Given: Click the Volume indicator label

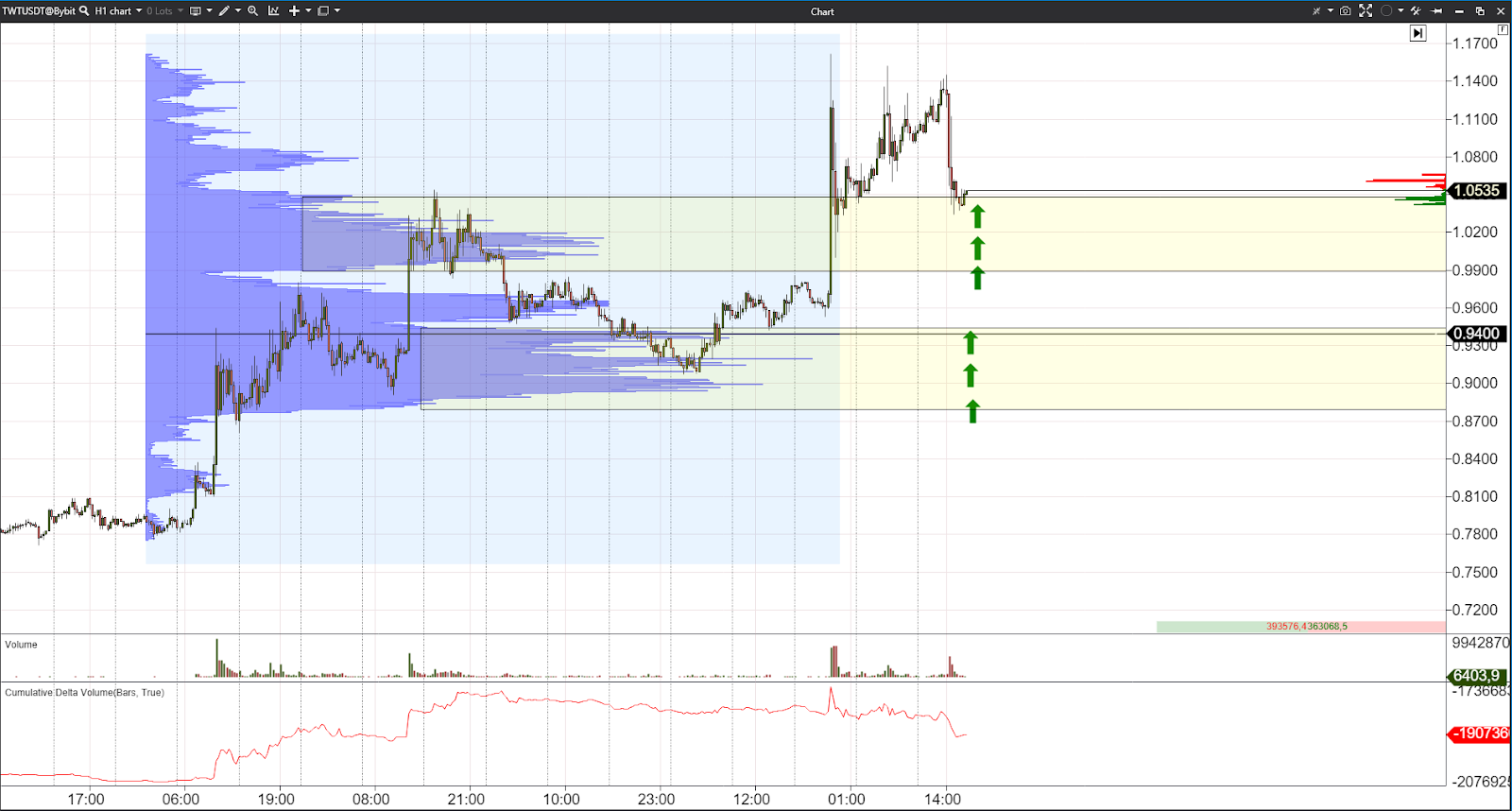Looking at the screenshot, I should 21,645.
